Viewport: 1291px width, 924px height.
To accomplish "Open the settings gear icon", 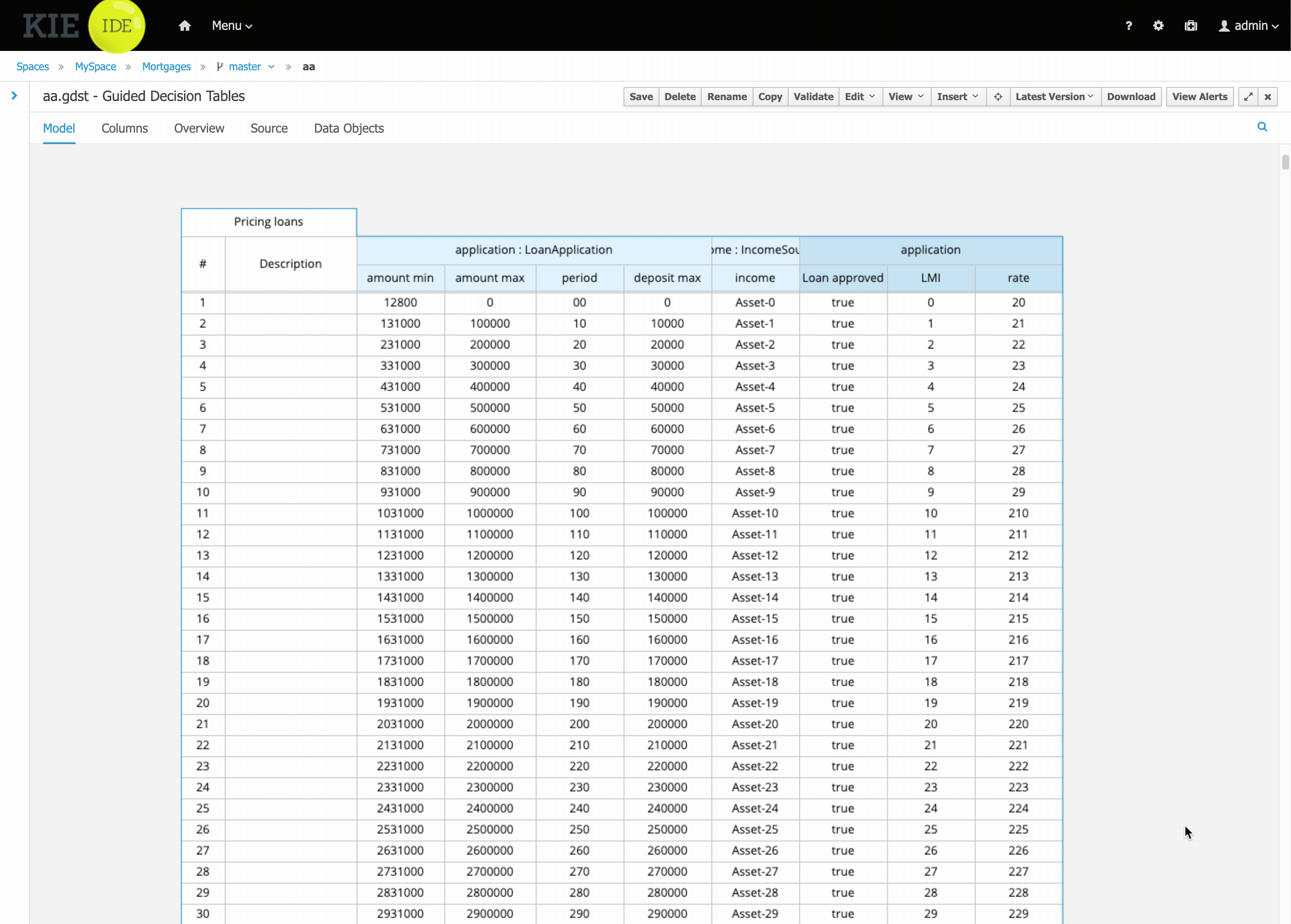I will click(x=1158, y=25).
